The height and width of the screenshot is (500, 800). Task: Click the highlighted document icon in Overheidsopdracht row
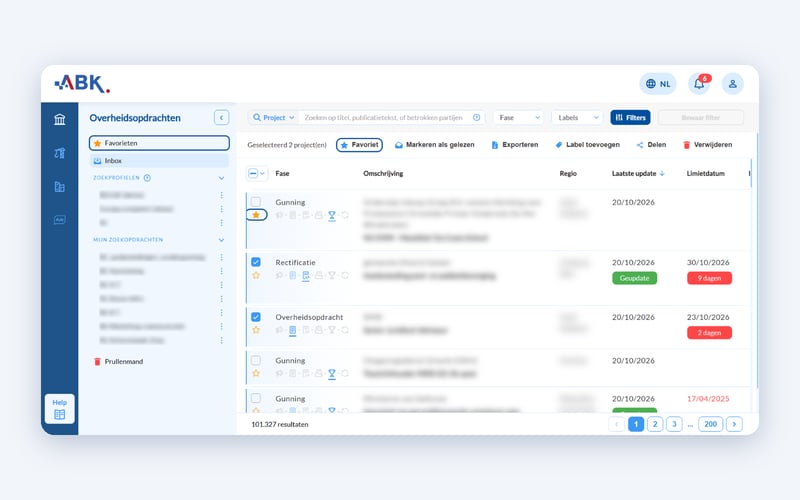point(292,331)
